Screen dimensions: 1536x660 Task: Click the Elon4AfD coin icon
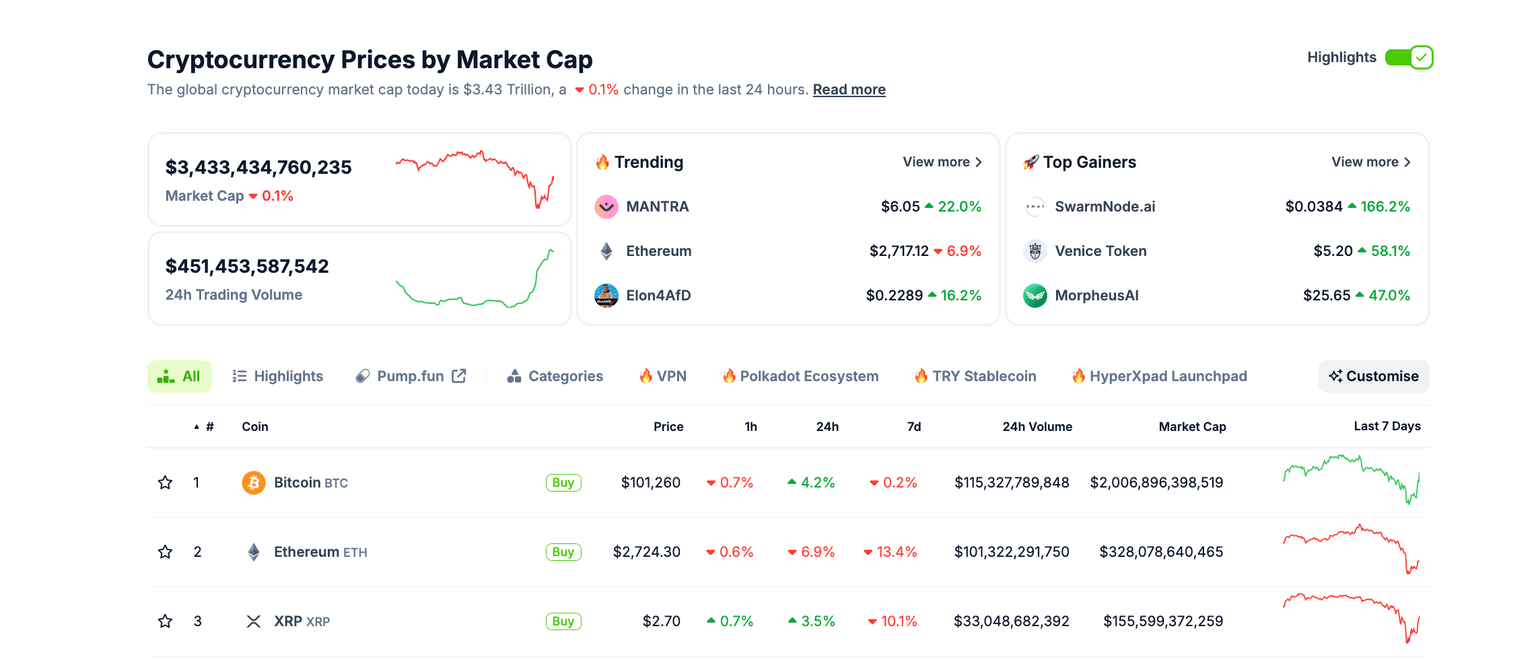point(606,295)
